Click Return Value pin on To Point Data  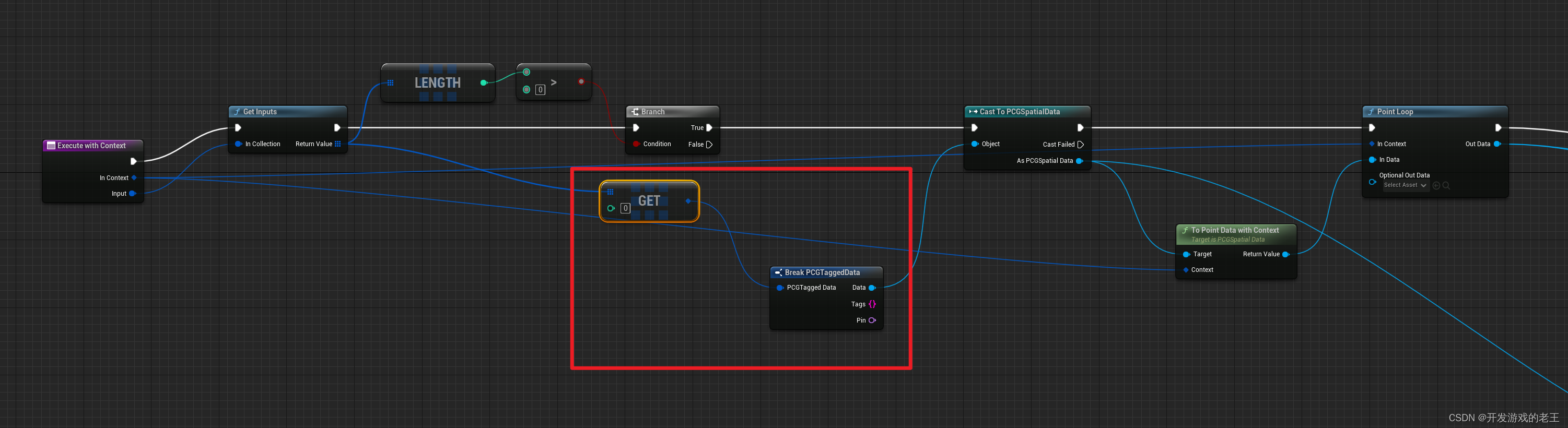tap(1285, 254)
